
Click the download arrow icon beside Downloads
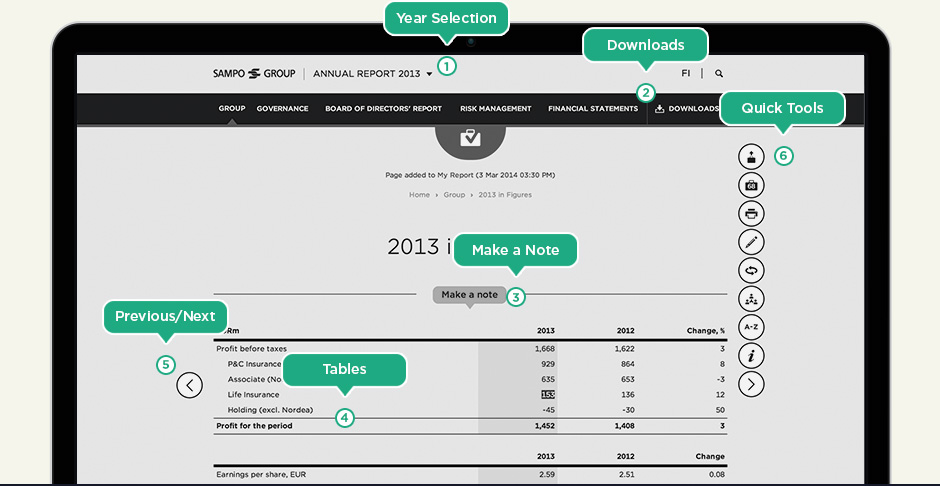click(x=659, y=108)
